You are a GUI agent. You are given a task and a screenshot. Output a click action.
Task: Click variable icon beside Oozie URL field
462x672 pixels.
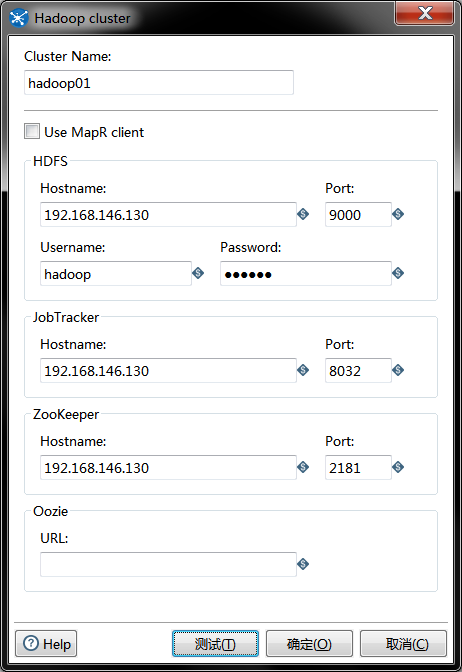tap(303, 564)
